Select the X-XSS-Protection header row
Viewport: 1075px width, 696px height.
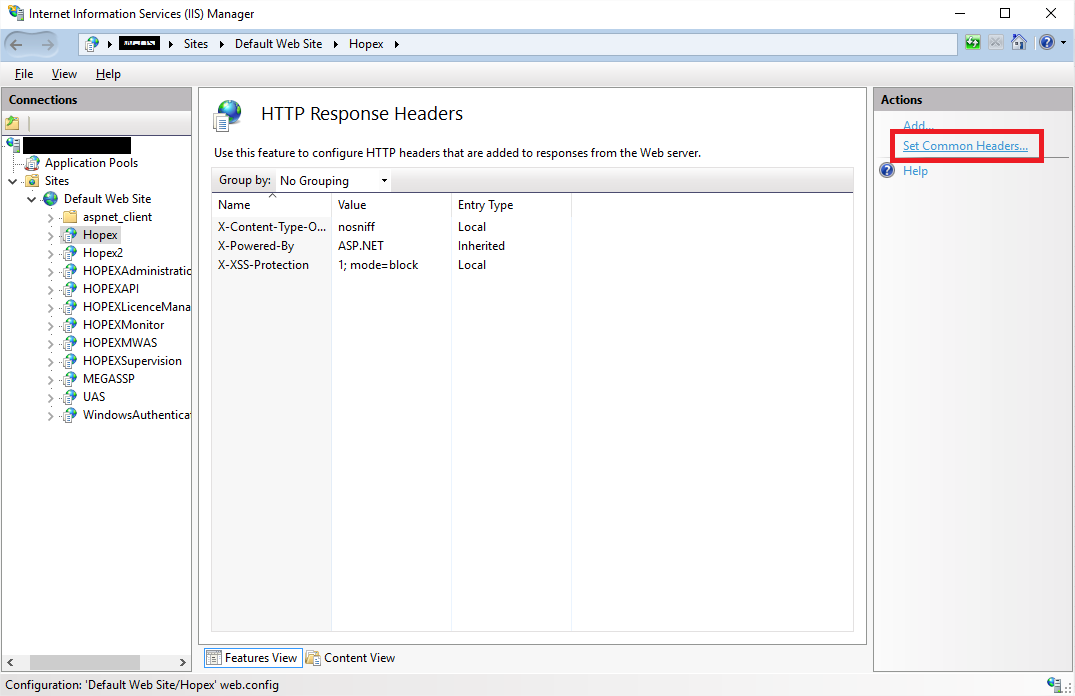(264, 265)
